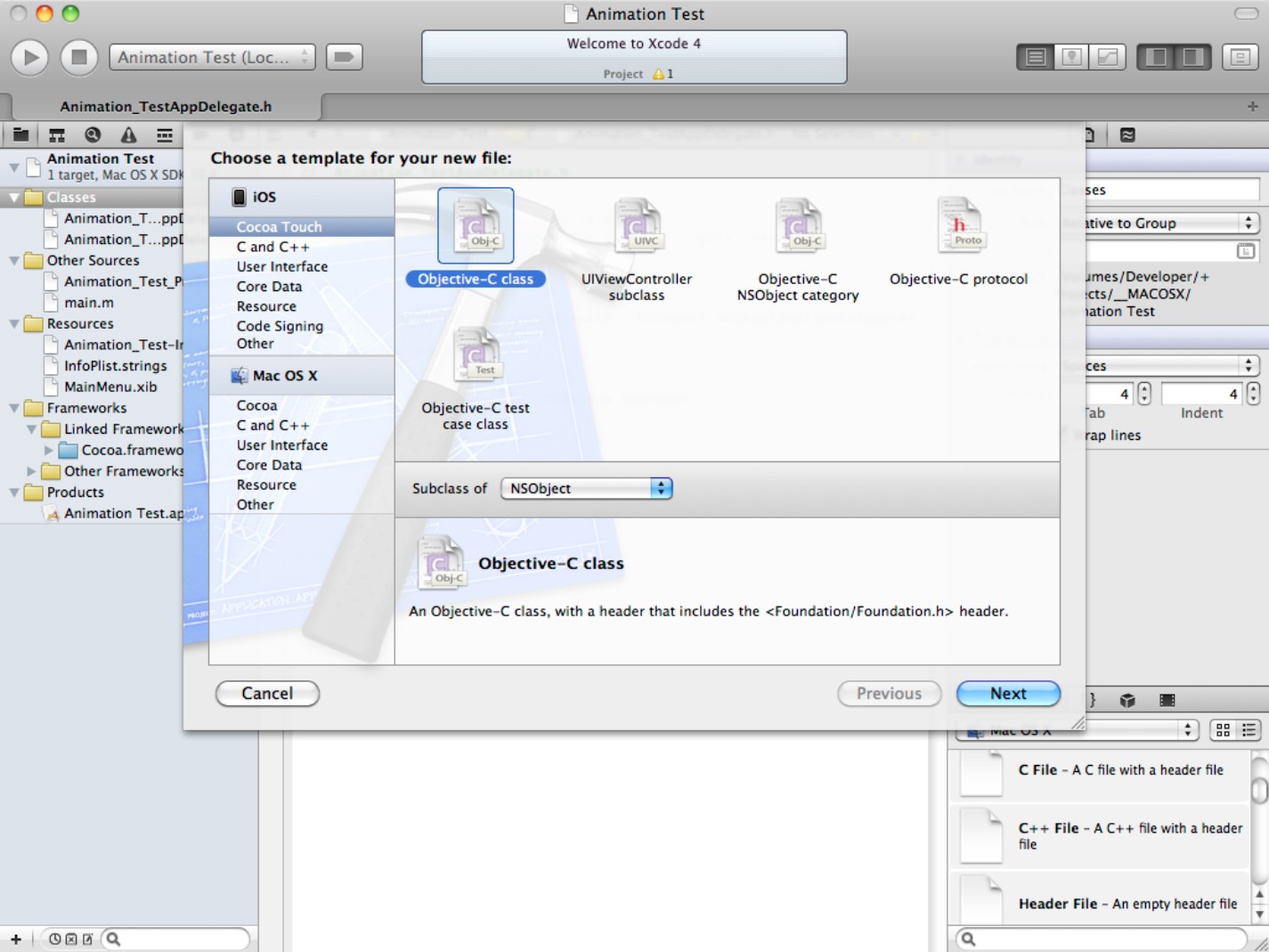Switch to assistant editor view
1269x952 pixels.
(x=1071, y=57)
